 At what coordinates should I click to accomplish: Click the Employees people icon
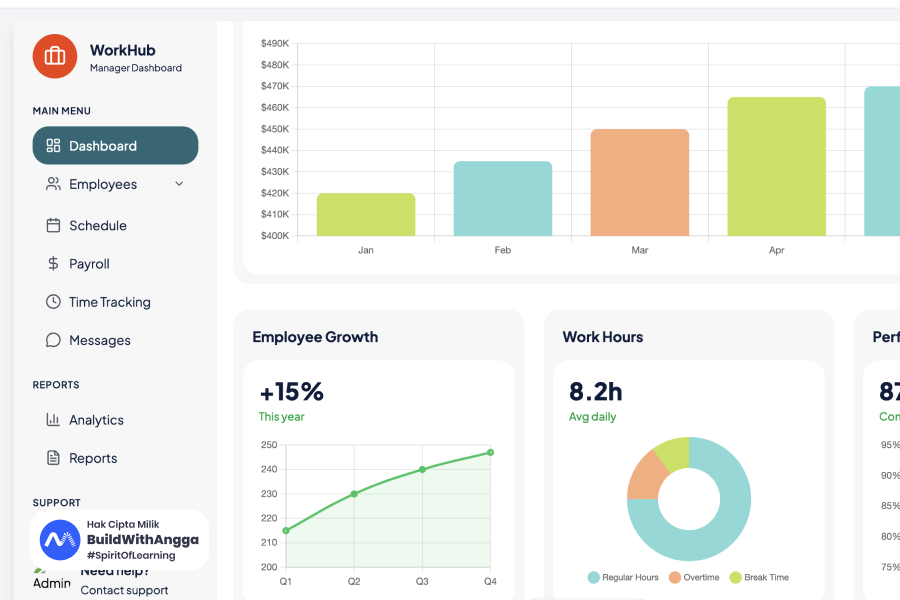(x=54, y=184)
